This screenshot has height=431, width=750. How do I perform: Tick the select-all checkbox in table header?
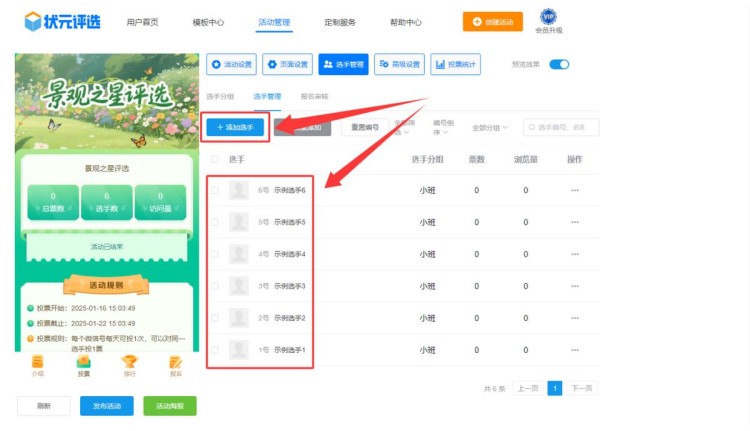(x=215, y=159)
